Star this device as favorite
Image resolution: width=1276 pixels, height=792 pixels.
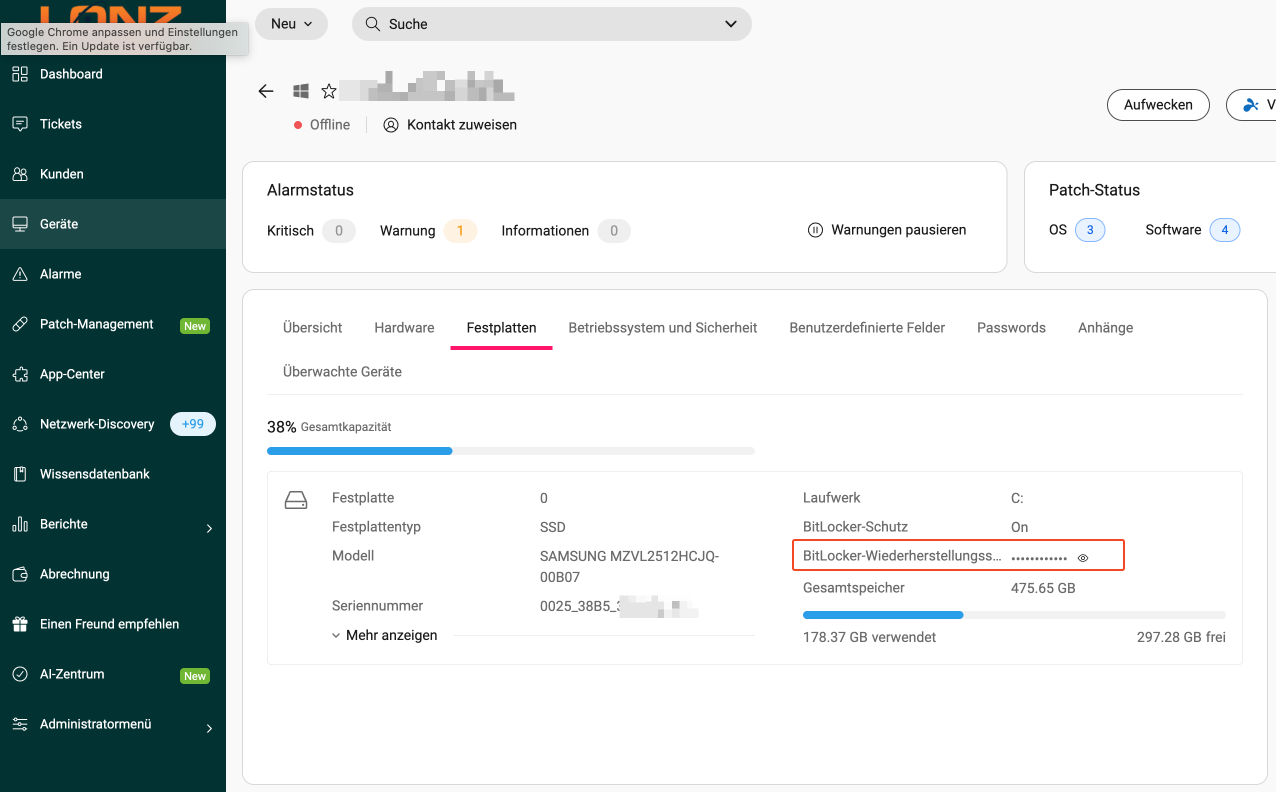(329, 91)
